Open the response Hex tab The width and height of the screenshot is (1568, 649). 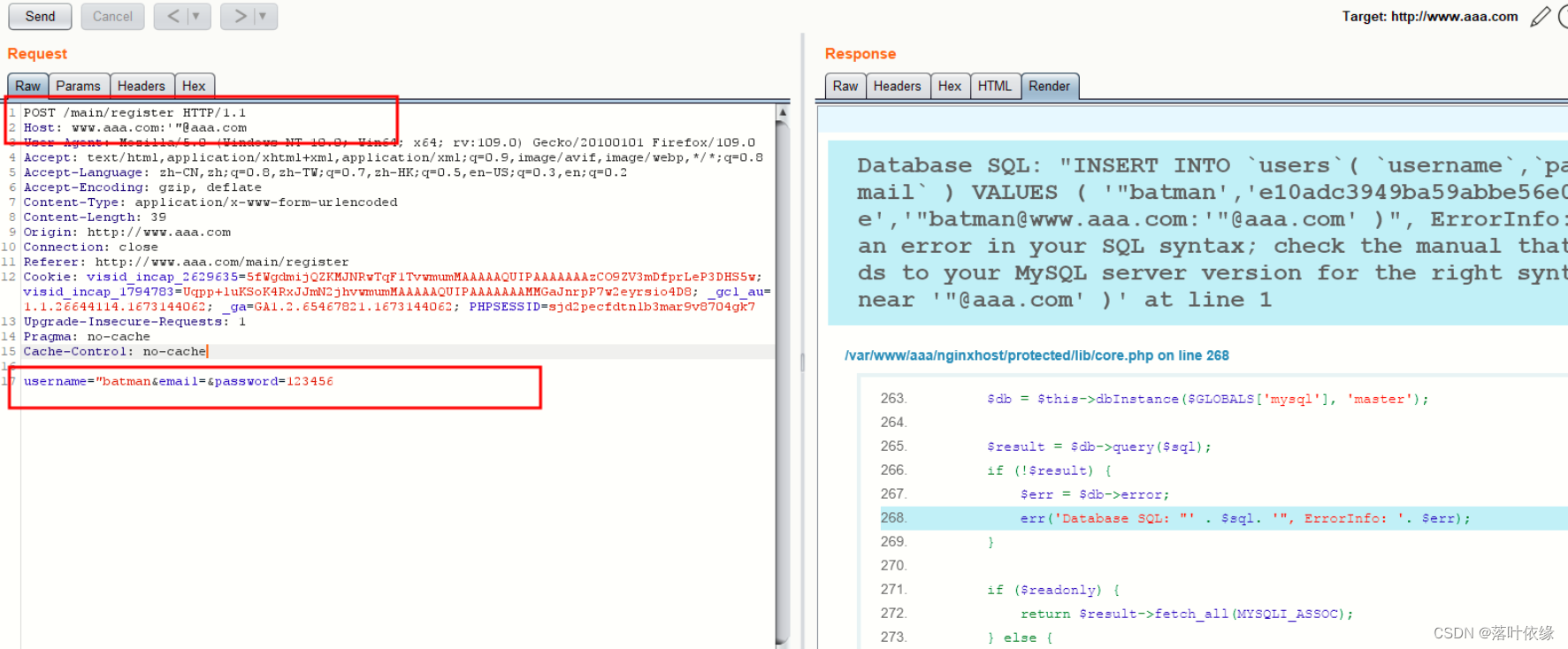(x=950, y=86)
